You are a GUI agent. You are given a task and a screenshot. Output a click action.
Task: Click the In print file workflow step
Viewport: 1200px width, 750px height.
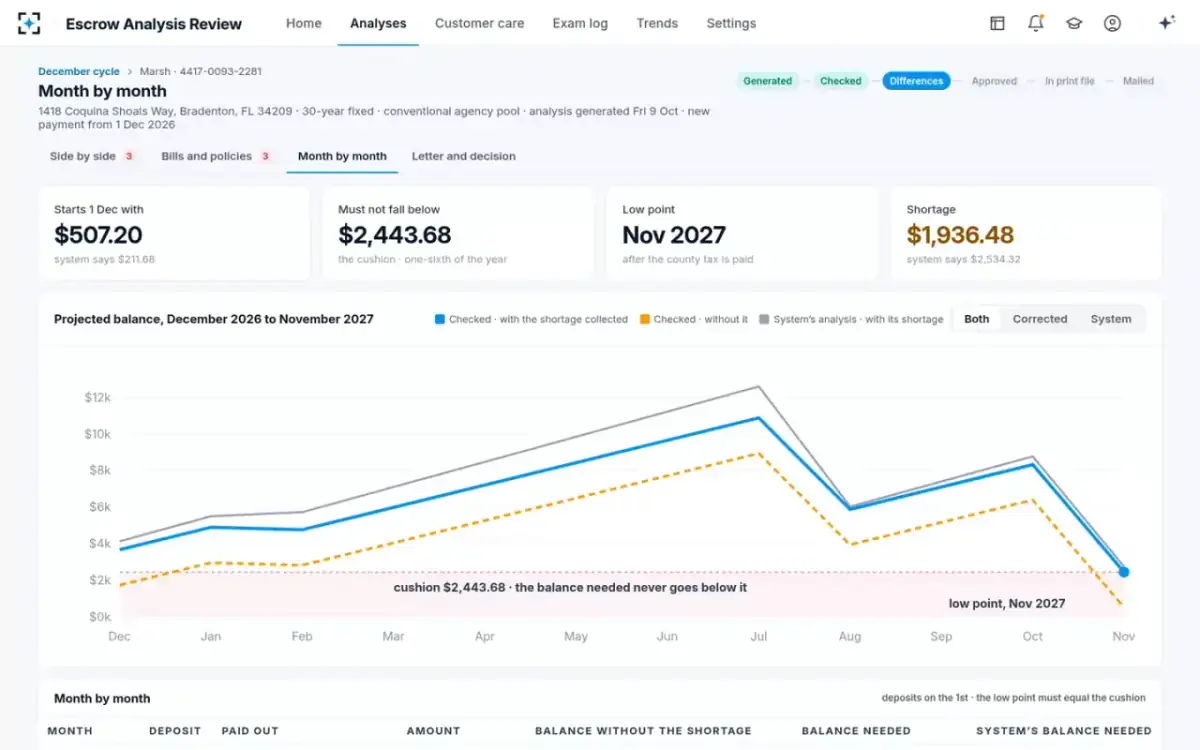click(1070, 81)
